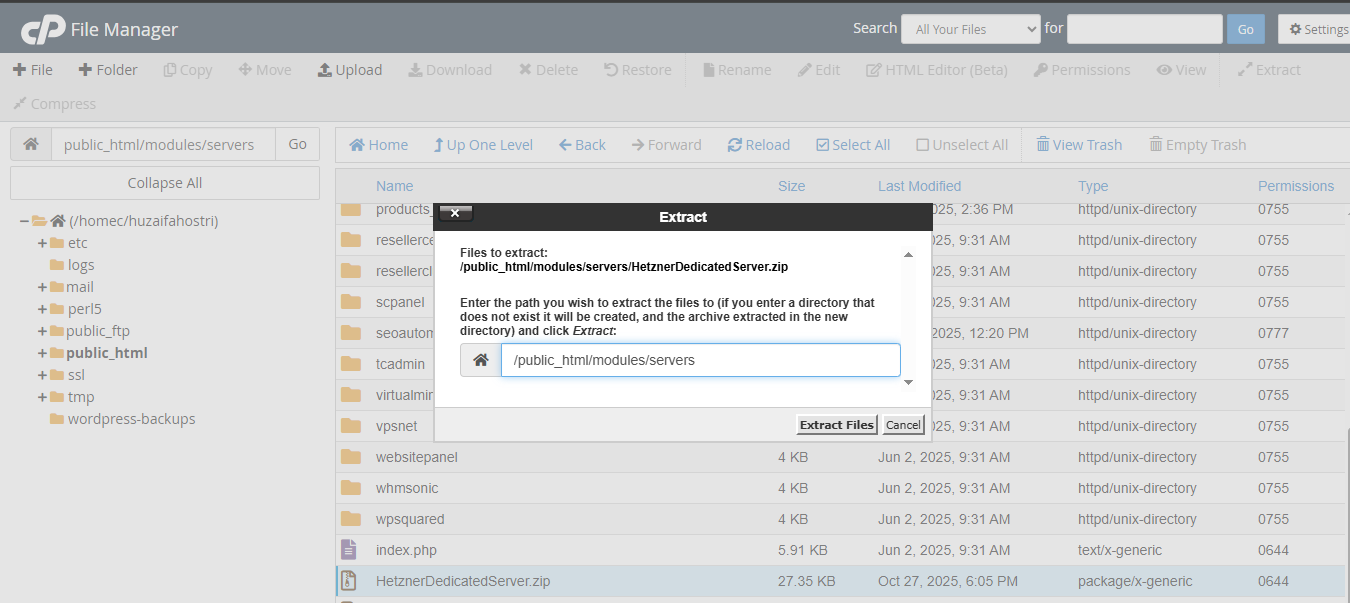This screenshot has height=603, width=1350.
Task: Click the Extract Files button
Action: (836, 425)
